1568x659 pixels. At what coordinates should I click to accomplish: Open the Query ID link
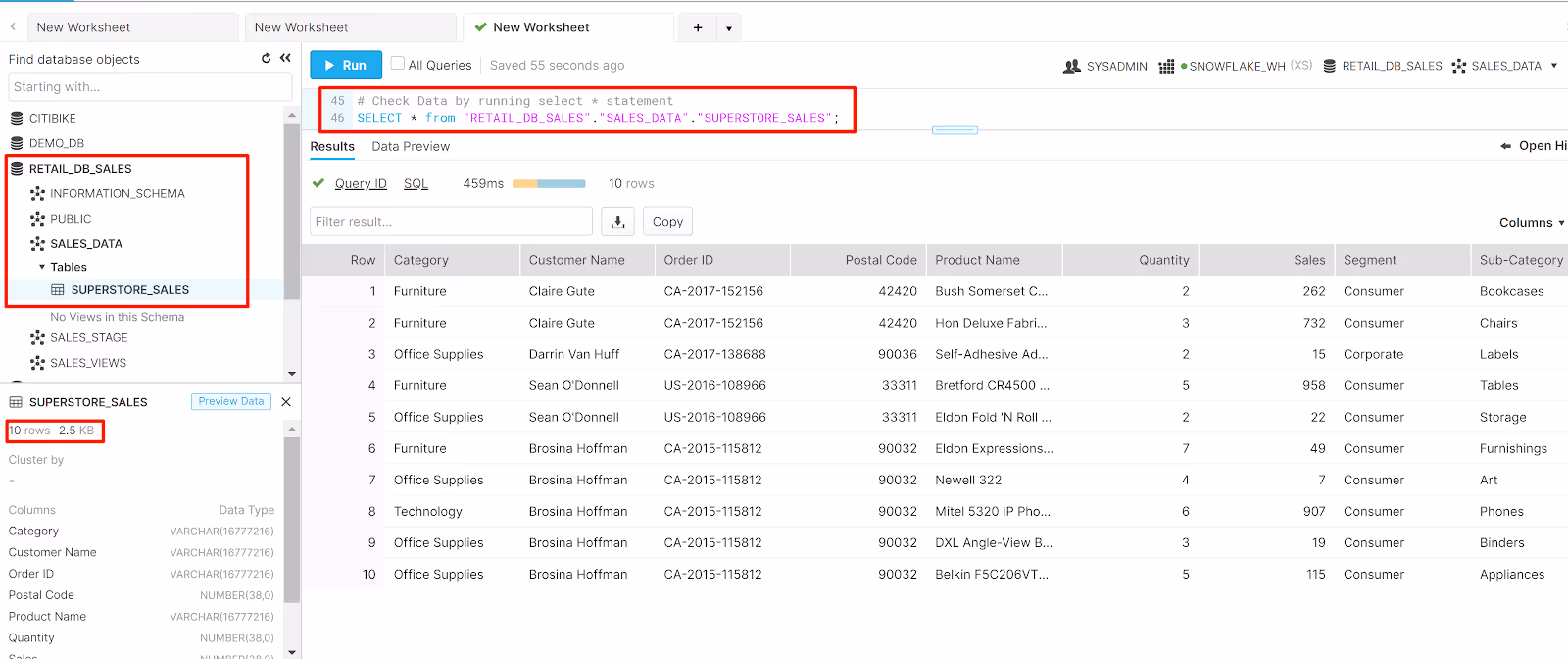[x=361, y=183]
